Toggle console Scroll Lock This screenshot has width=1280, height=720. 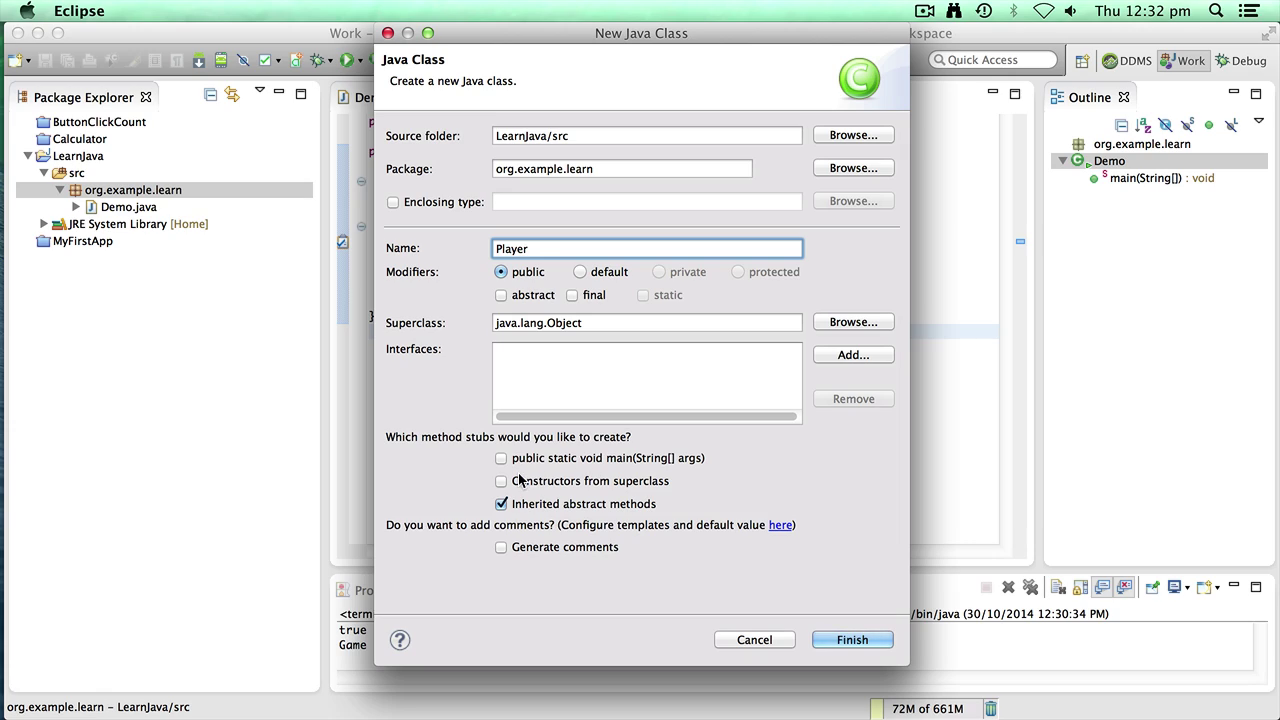point(1080,587)
